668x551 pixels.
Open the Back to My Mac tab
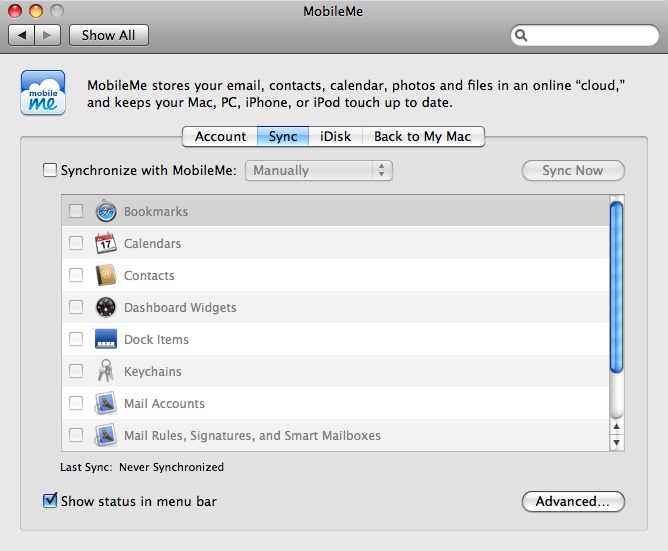[x=423, y=136]
